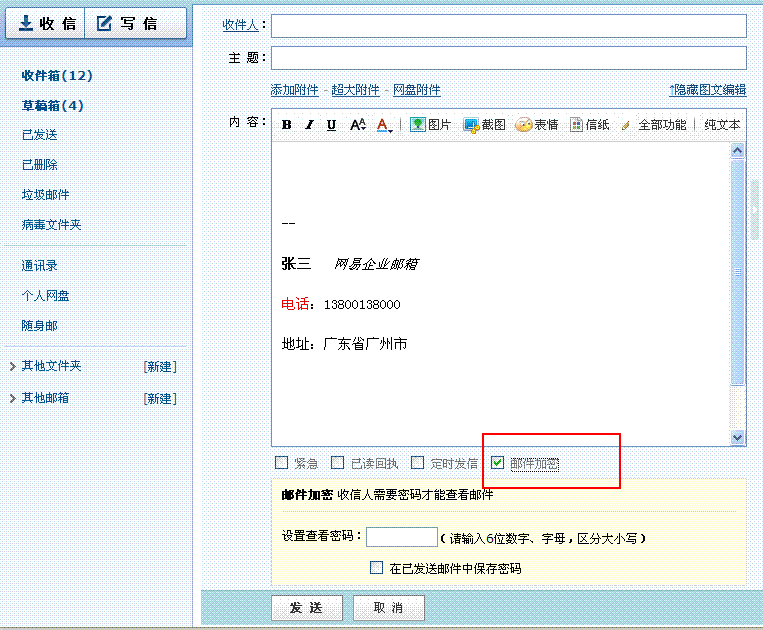
Task: Open the font size tool
Action: pos(358,125)
